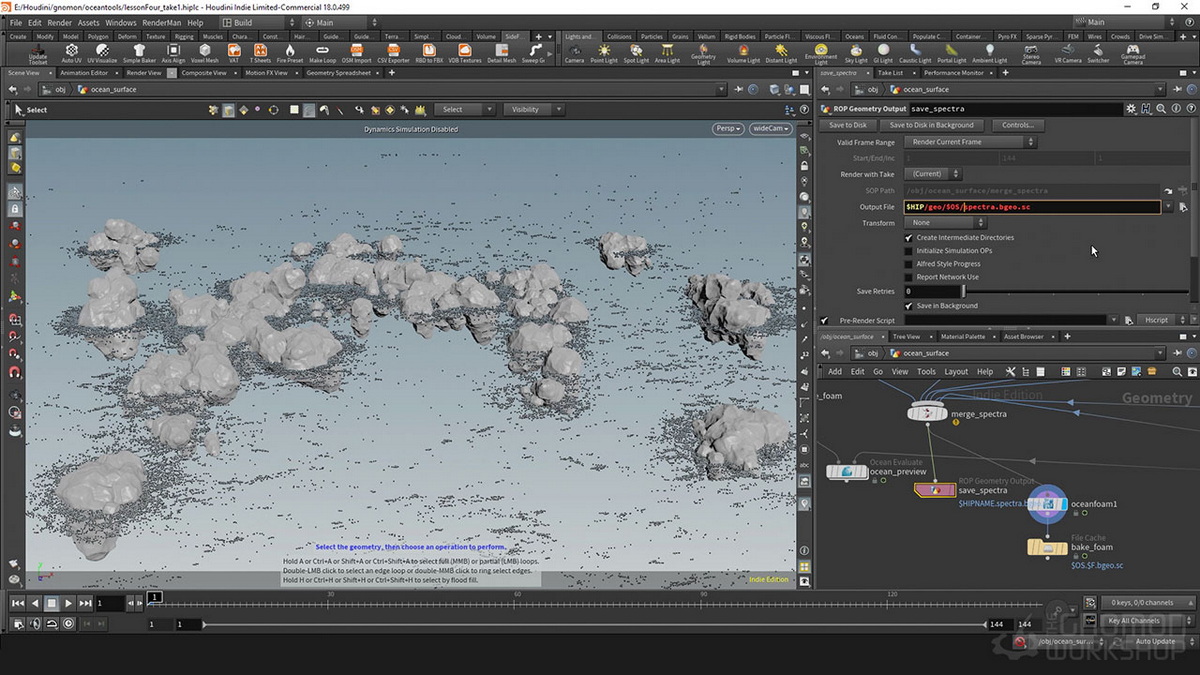Add an Area Light from the shelf
Screen dimensions: 1200x675
tap(667, 52)
